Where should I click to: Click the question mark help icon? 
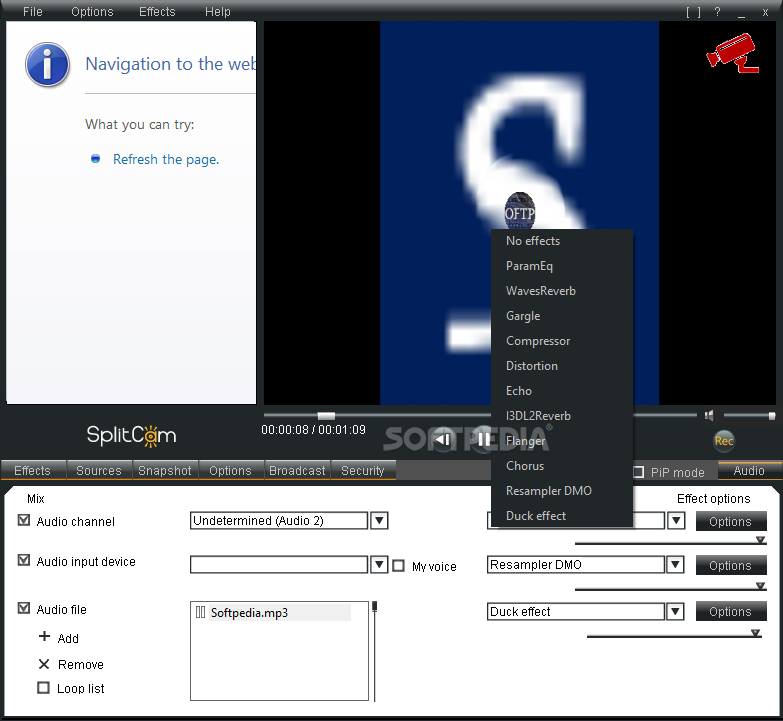pos(717,12)
